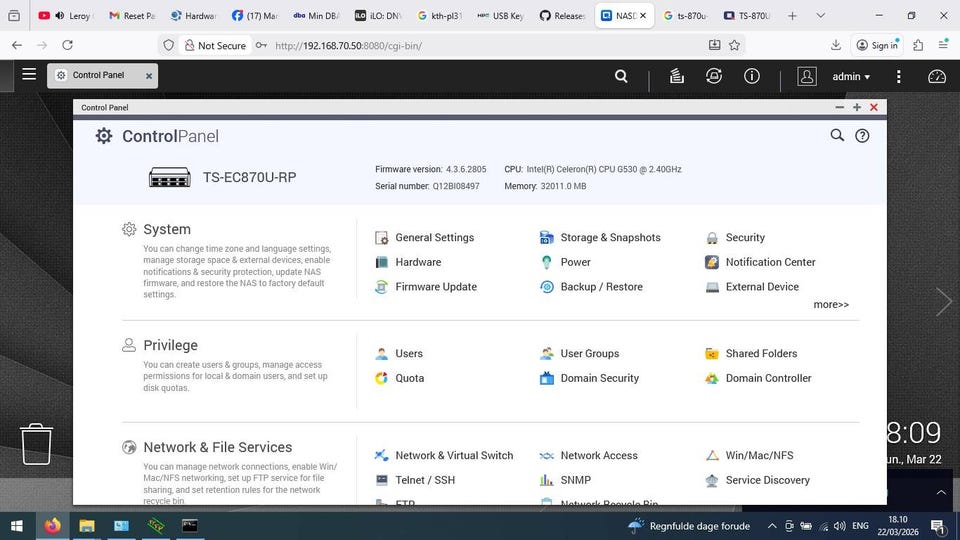Open Hardware settings

[x=408, y=262]
